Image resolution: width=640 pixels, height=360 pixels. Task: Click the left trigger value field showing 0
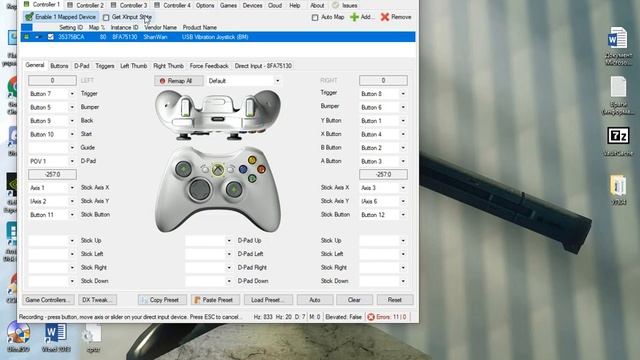(x=52, y=80)
